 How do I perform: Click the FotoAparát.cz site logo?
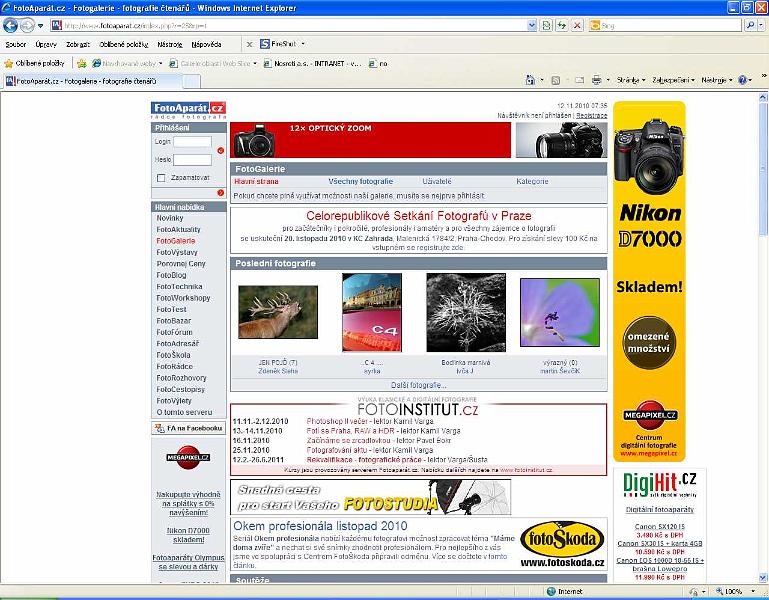[x=188, y=110]
